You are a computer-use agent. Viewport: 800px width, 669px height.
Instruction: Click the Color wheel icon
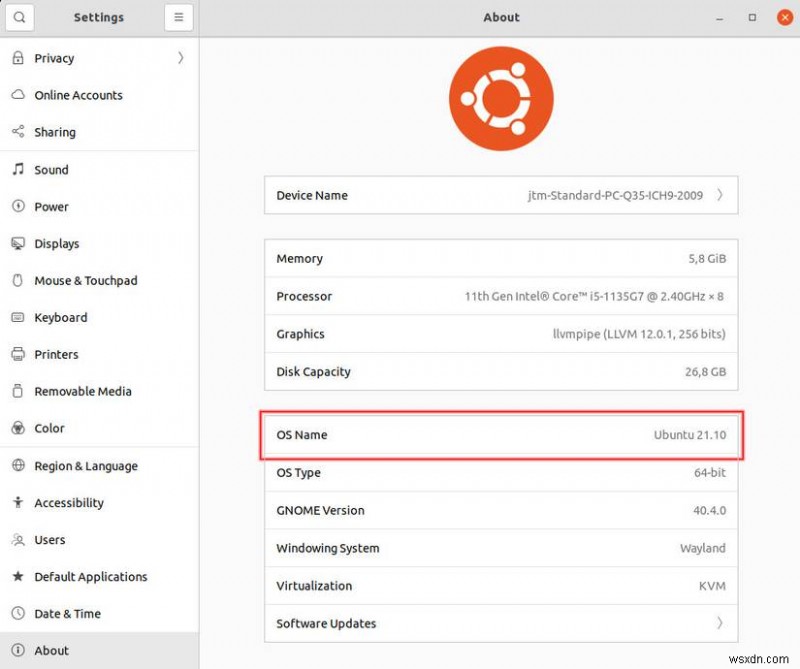tap(18, 428)
